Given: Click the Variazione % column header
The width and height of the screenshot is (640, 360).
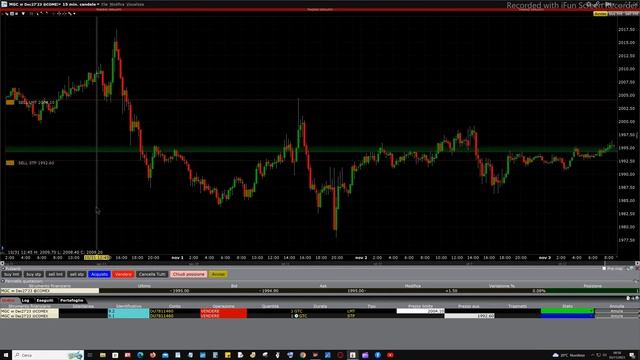Looking at the screenshot, I should [x=502, y=286].
